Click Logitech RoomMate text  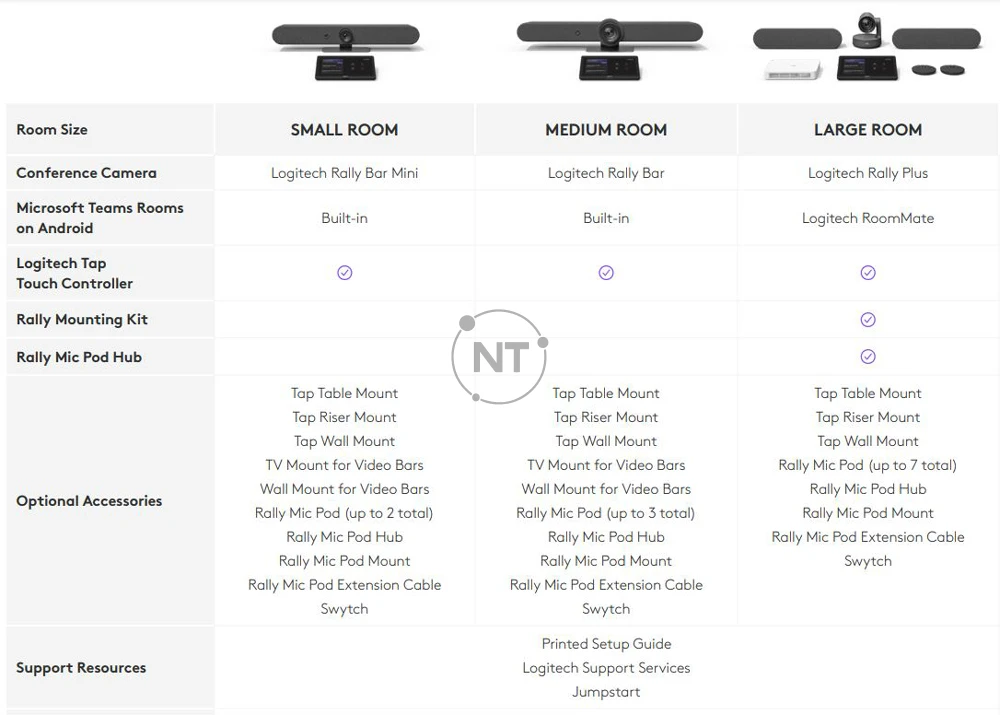tap(868, 218)
